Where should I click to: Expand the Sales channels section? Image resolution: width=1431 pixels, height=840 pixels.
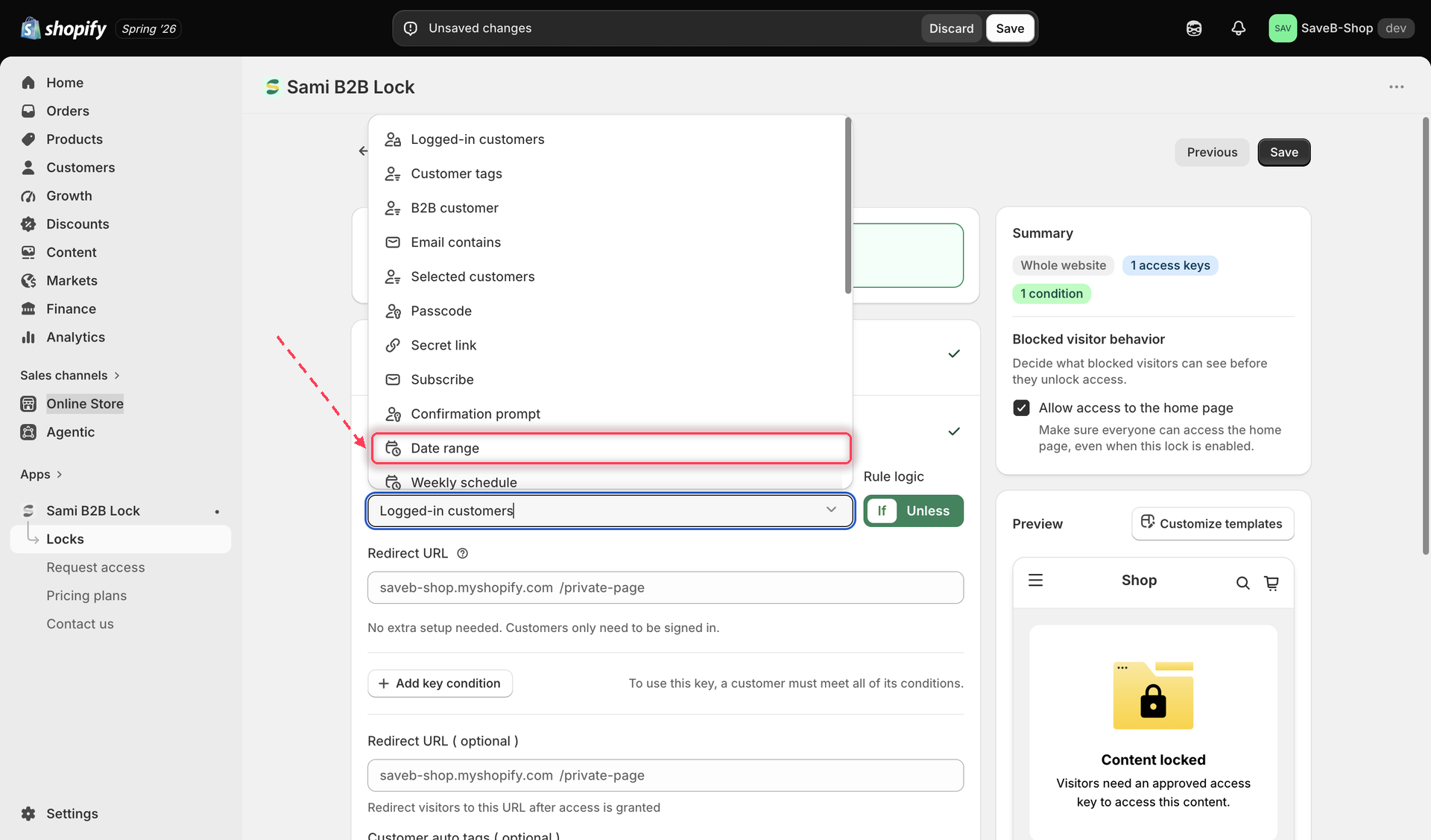tap(69, 376)
